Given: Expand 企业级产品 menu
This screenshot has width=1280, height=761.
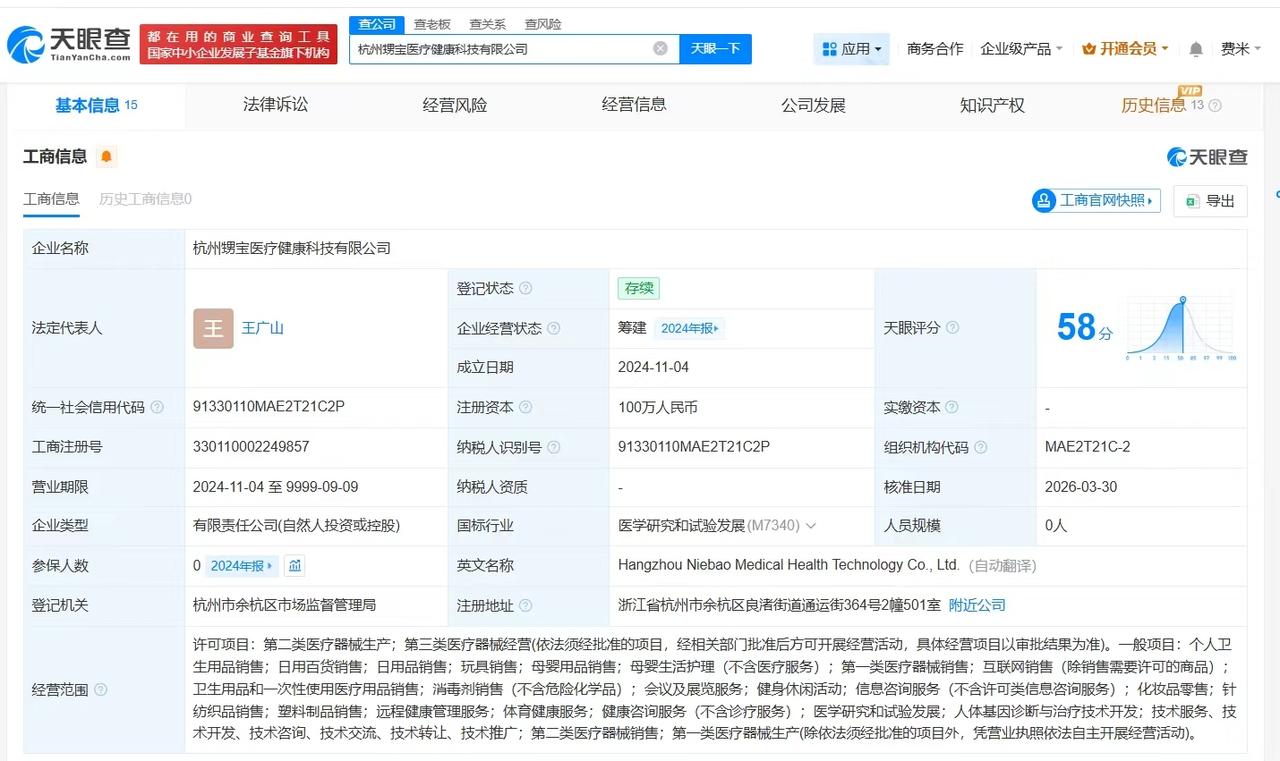Looking at the screenshot, I should pos(1021,48).
